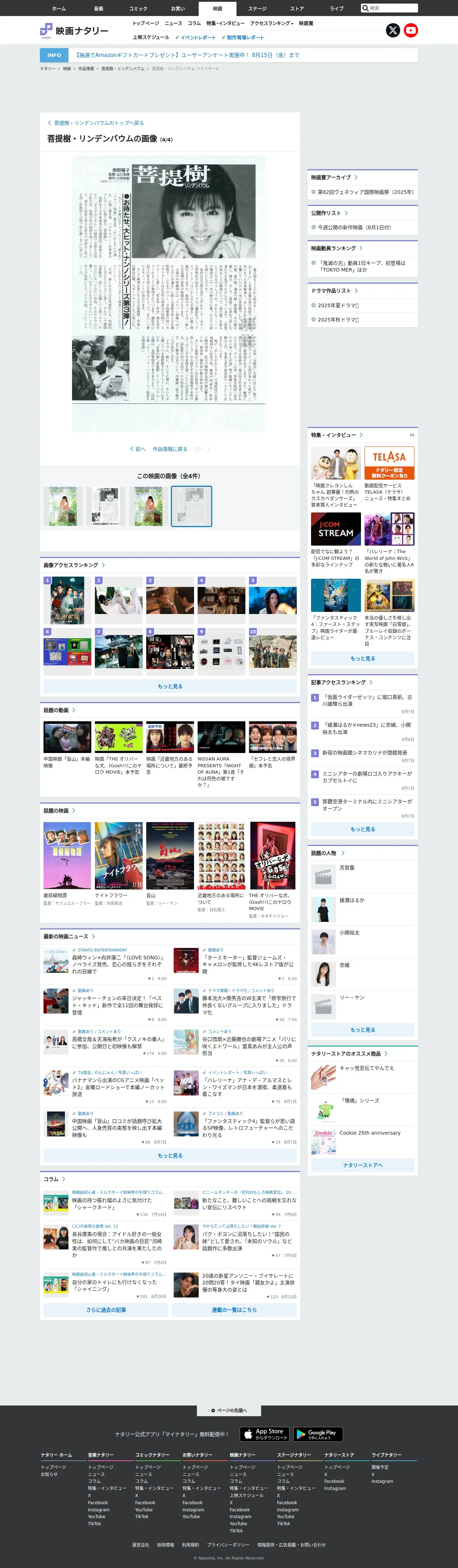
Task: Click 連載の一覧はこちら in コラム
Action: pos(234,1310)
